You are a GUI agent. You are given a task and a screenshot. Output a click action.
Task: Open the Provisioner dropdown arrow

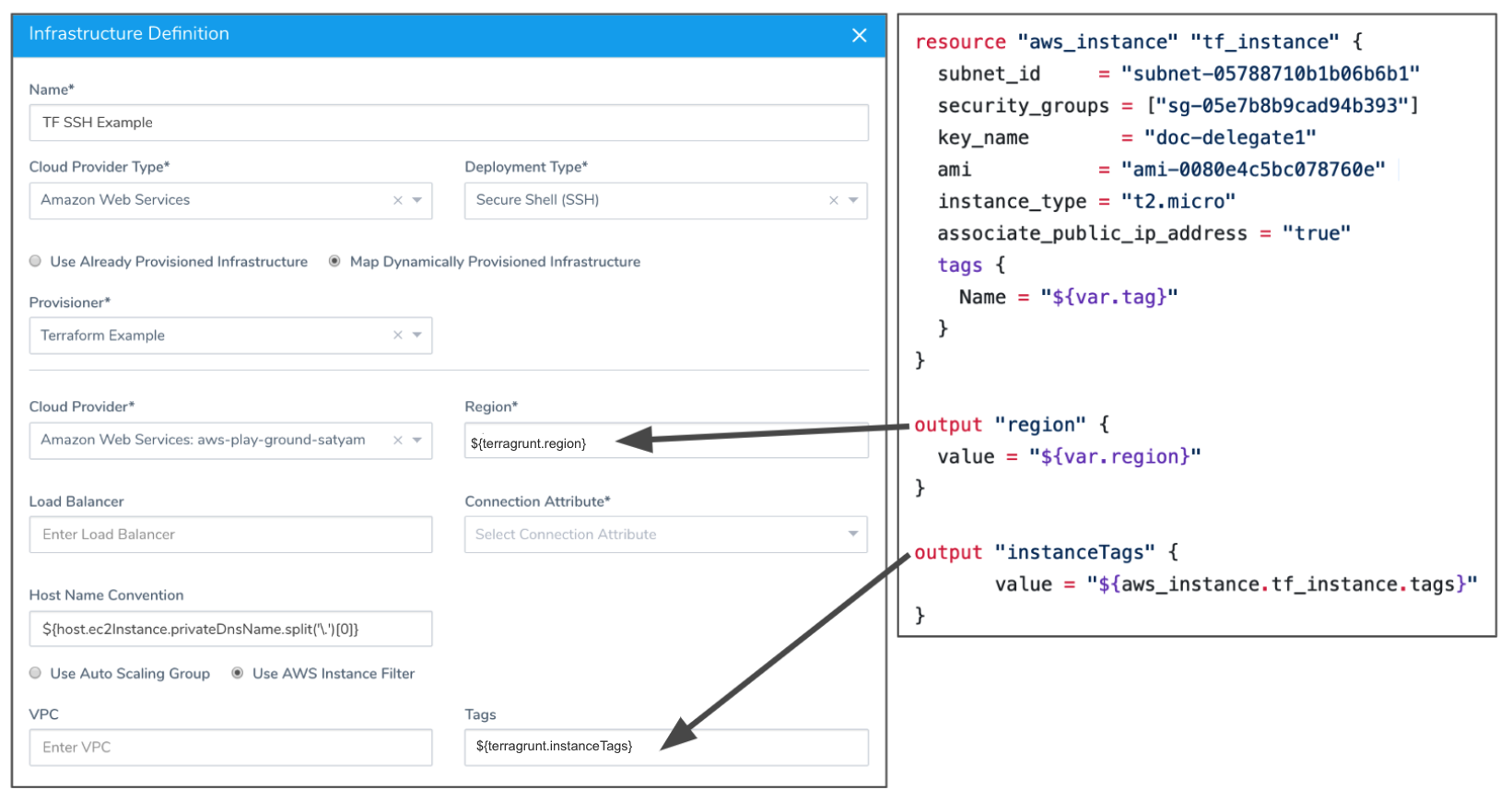tap(417, 336)
